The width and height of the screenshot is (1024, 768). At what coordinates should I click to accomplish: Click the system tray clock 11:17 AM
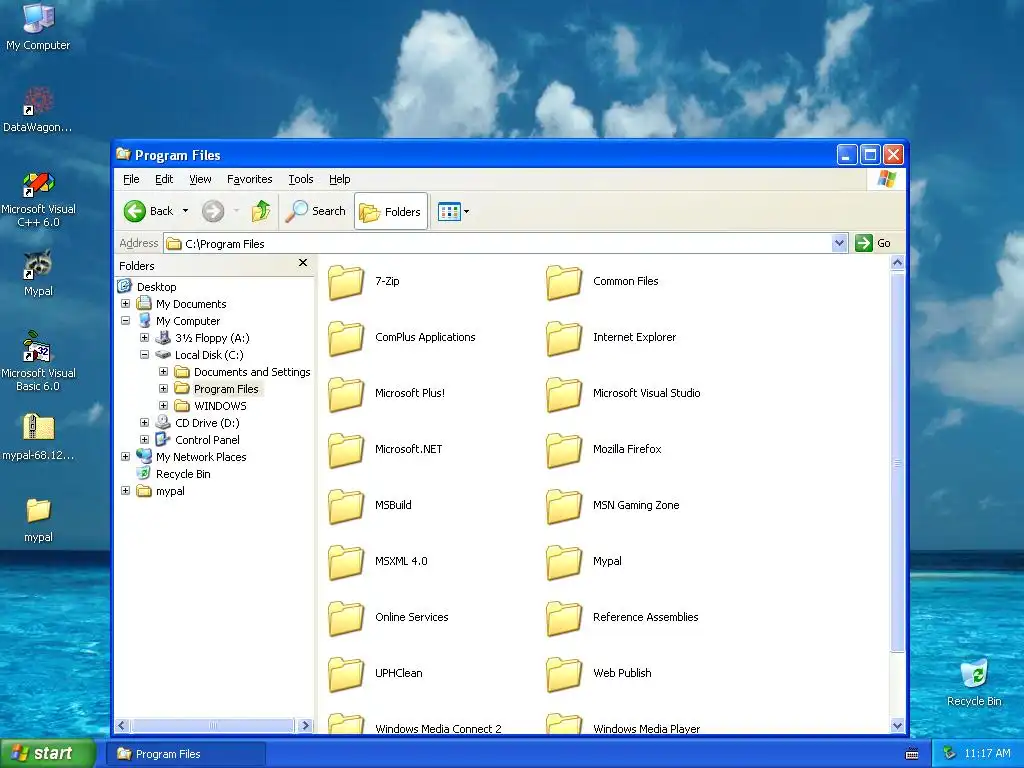tap(987, 754)
